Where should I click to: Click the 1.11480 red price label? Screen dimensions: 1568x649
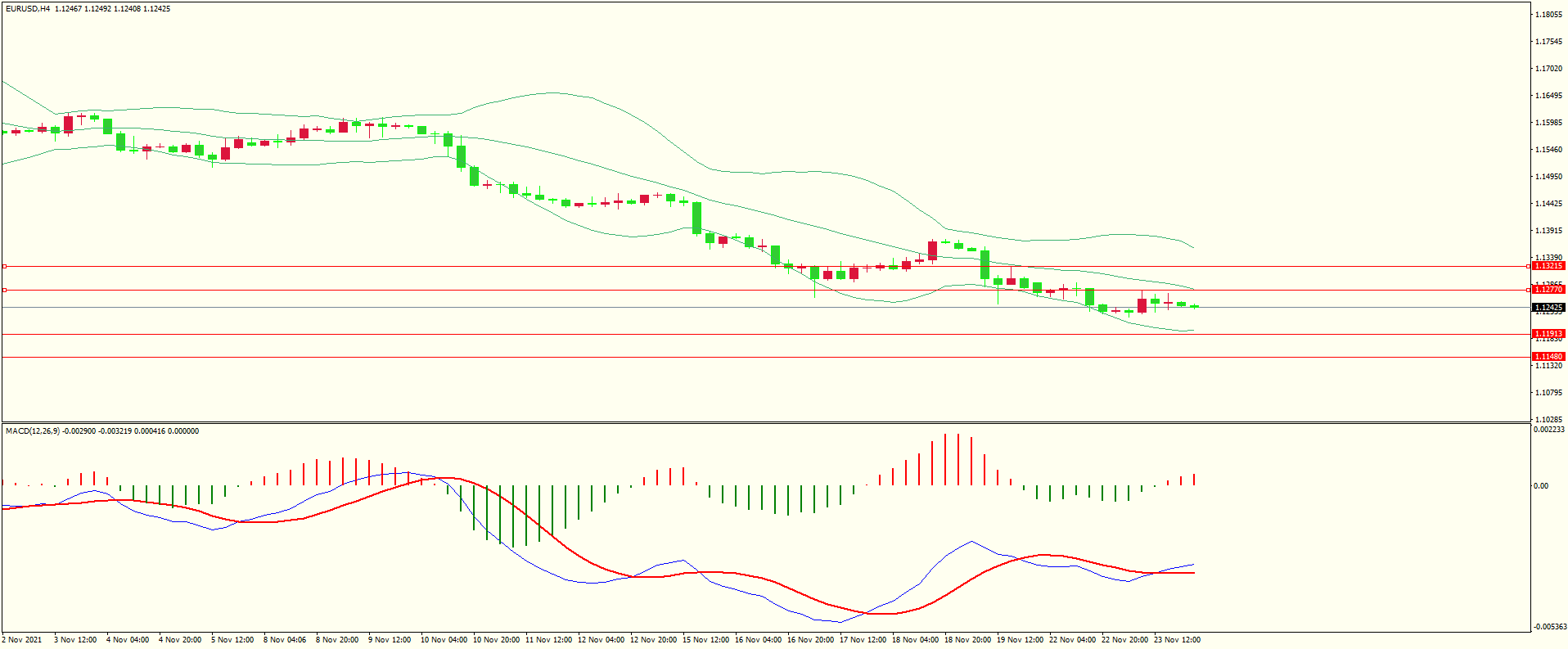tap(1548, 357)
